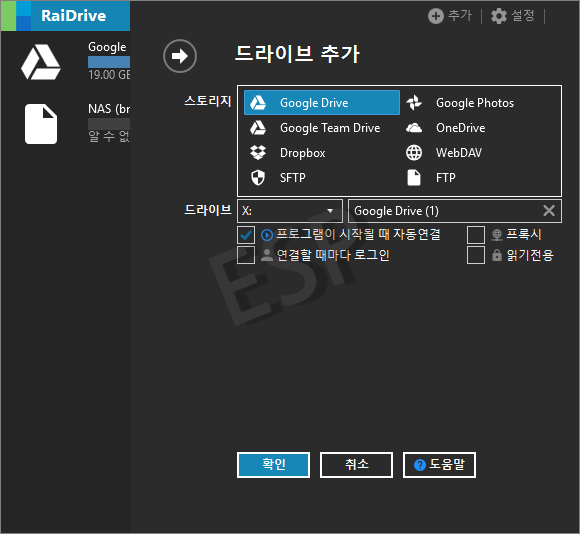Image resolution: width=580 pixels, height=534 pixels.
Task: Click the RaiDrive logo icon
Action: tap(16, 16)
